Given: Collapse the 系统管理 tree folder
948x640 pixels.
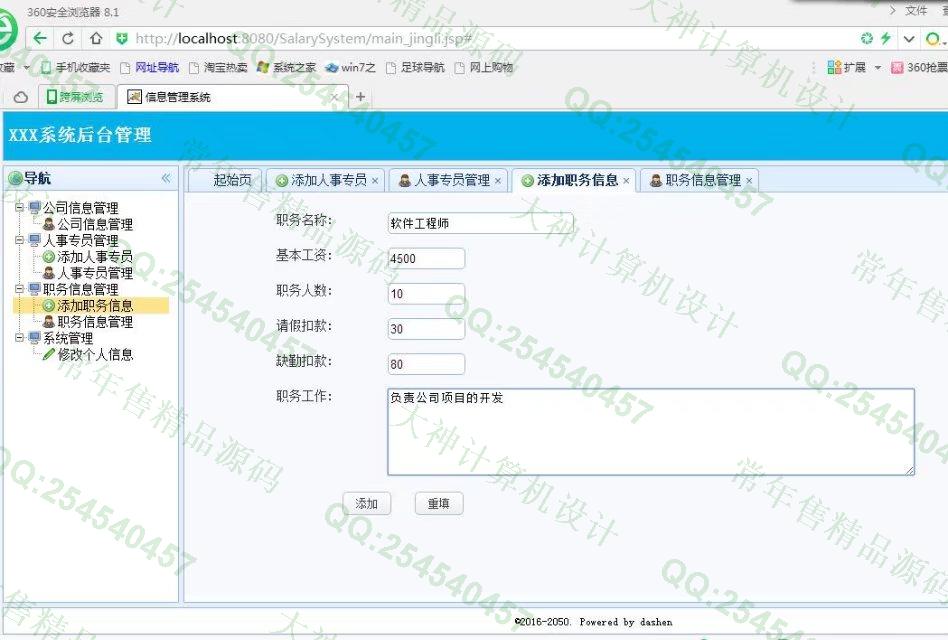Looking at the screenshot, I should [20, 338].
